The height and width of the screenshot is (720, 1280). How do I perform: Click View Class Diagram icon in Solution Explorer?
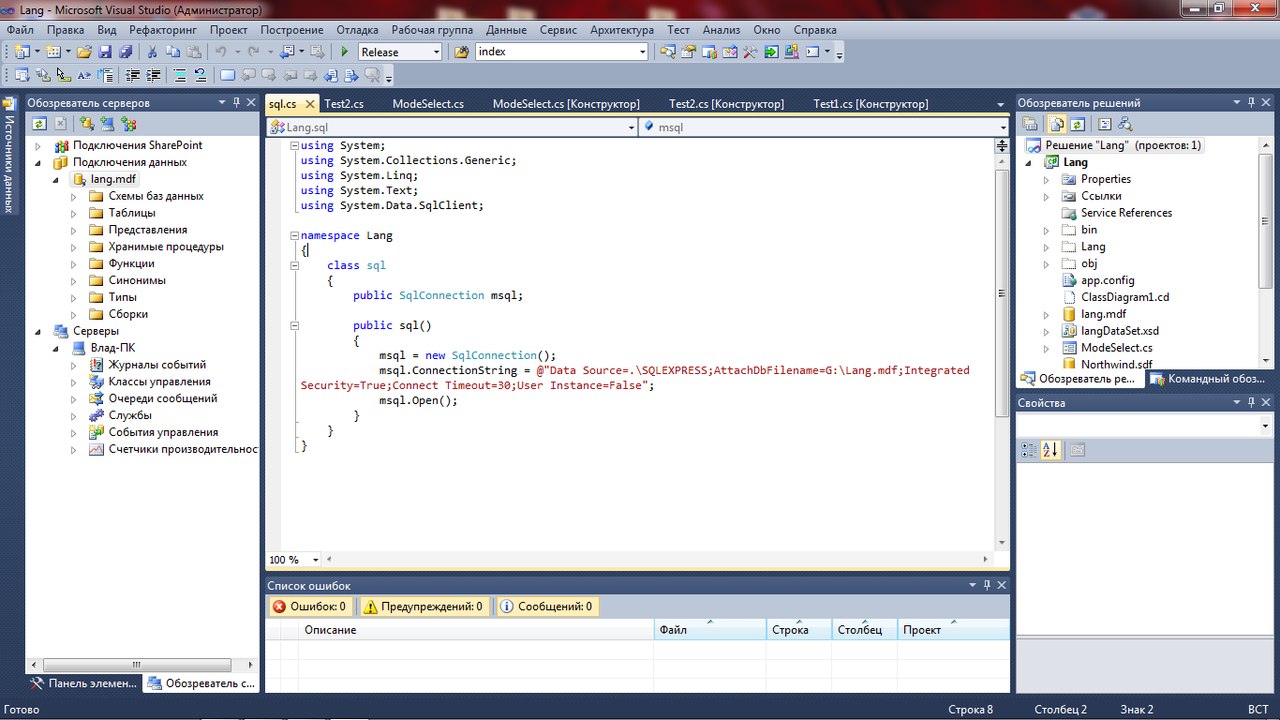pyautogui.click(x=1125, y=124)
